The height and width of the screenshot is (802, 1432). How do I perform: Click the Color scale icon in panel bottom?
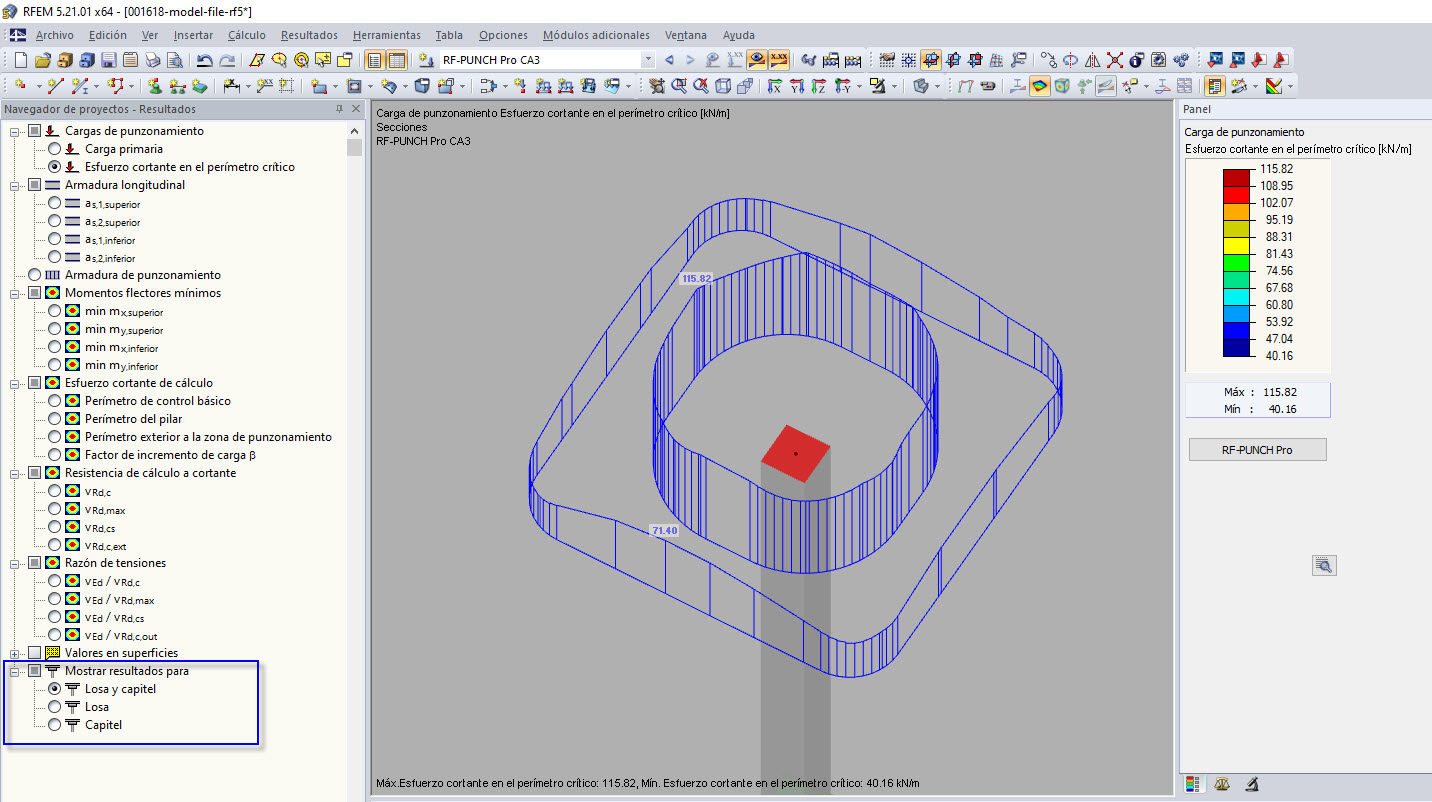(1191, 784)
